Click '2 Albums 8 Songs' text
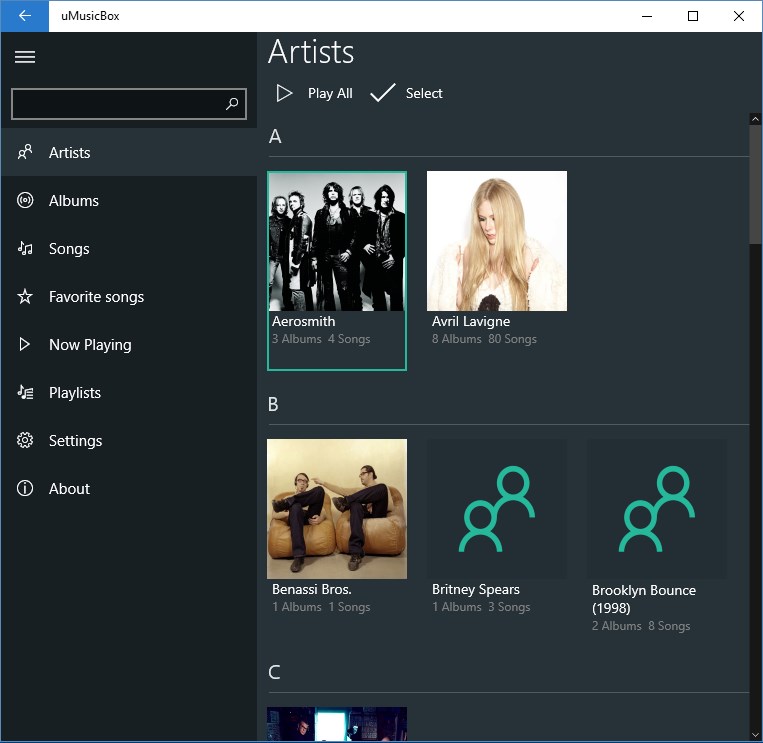Screen dimensions: 763x743 pyautogui.click(x=641, y=626)
